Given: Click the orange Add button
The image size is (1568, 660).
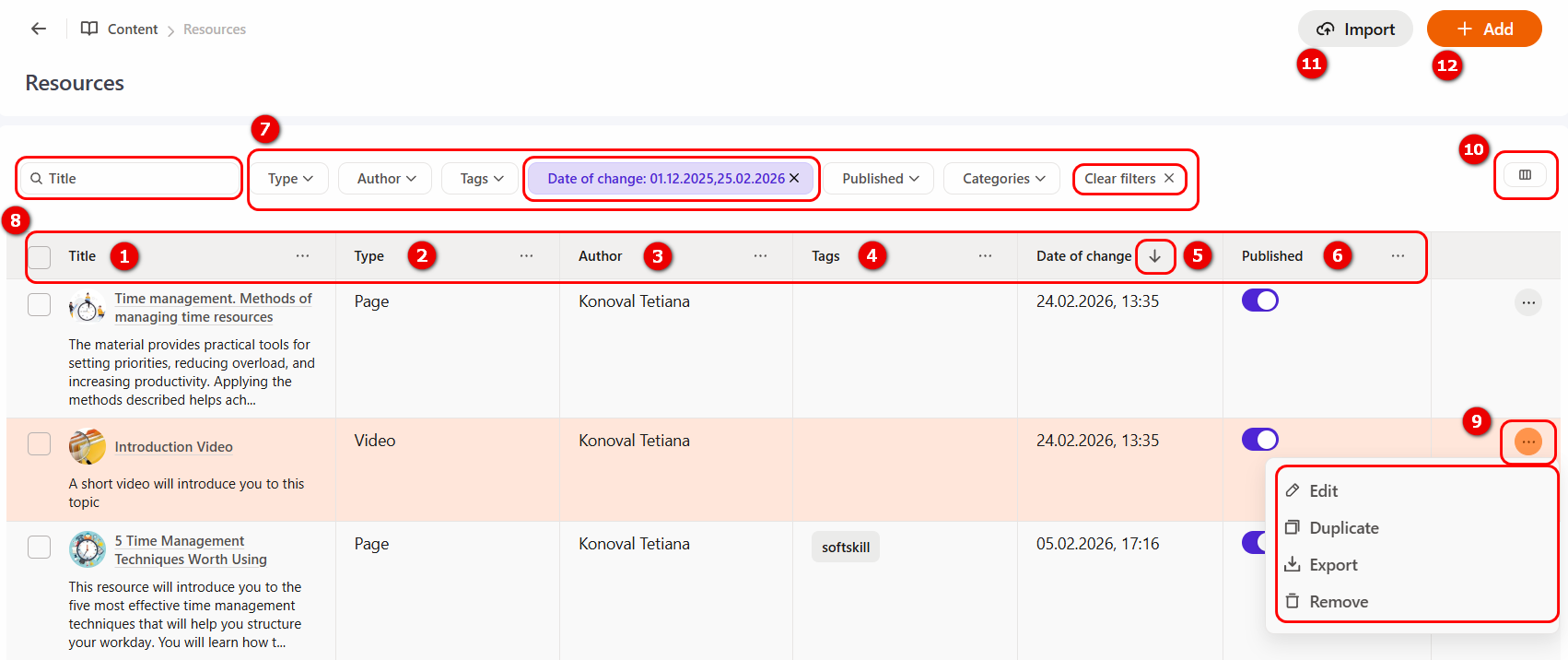Looking at the screenshot, I should (1483, 29).
